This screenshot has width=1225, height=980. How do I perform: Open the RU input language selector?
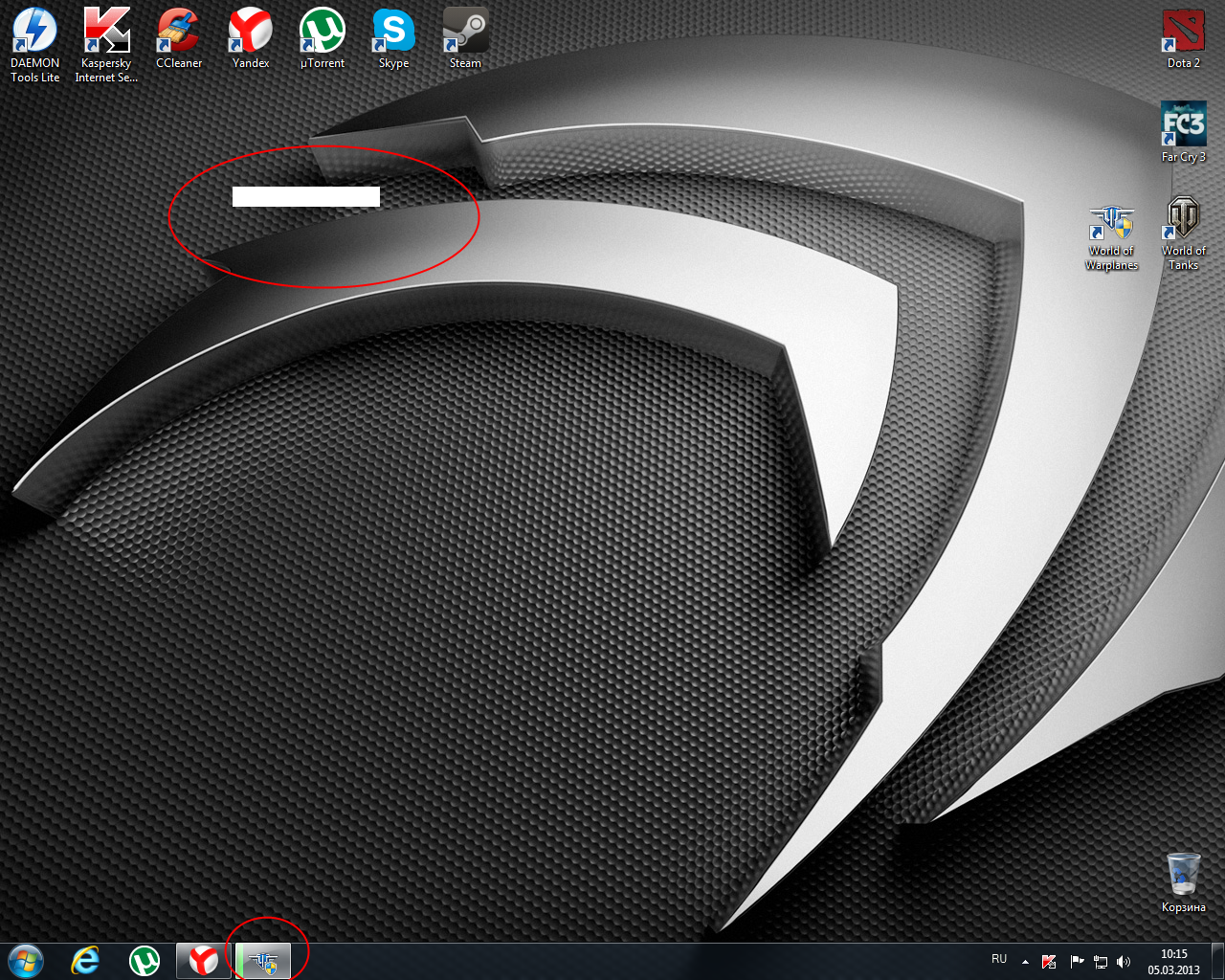[x=999, y=959]
